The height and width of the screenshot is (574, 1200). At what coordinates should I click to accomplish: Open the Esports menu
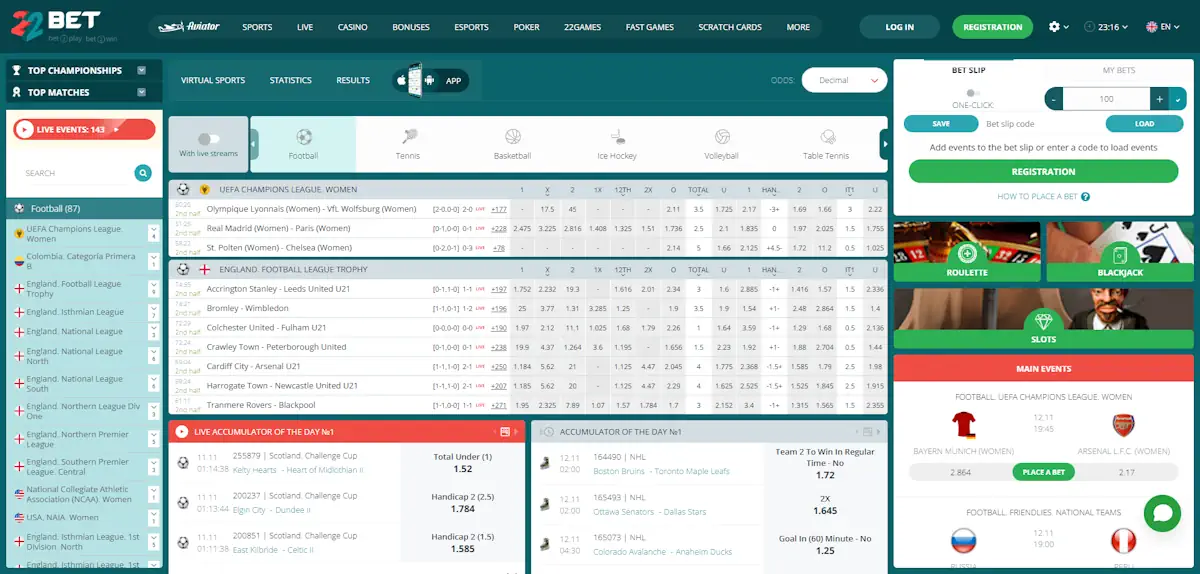click(471, 27)
